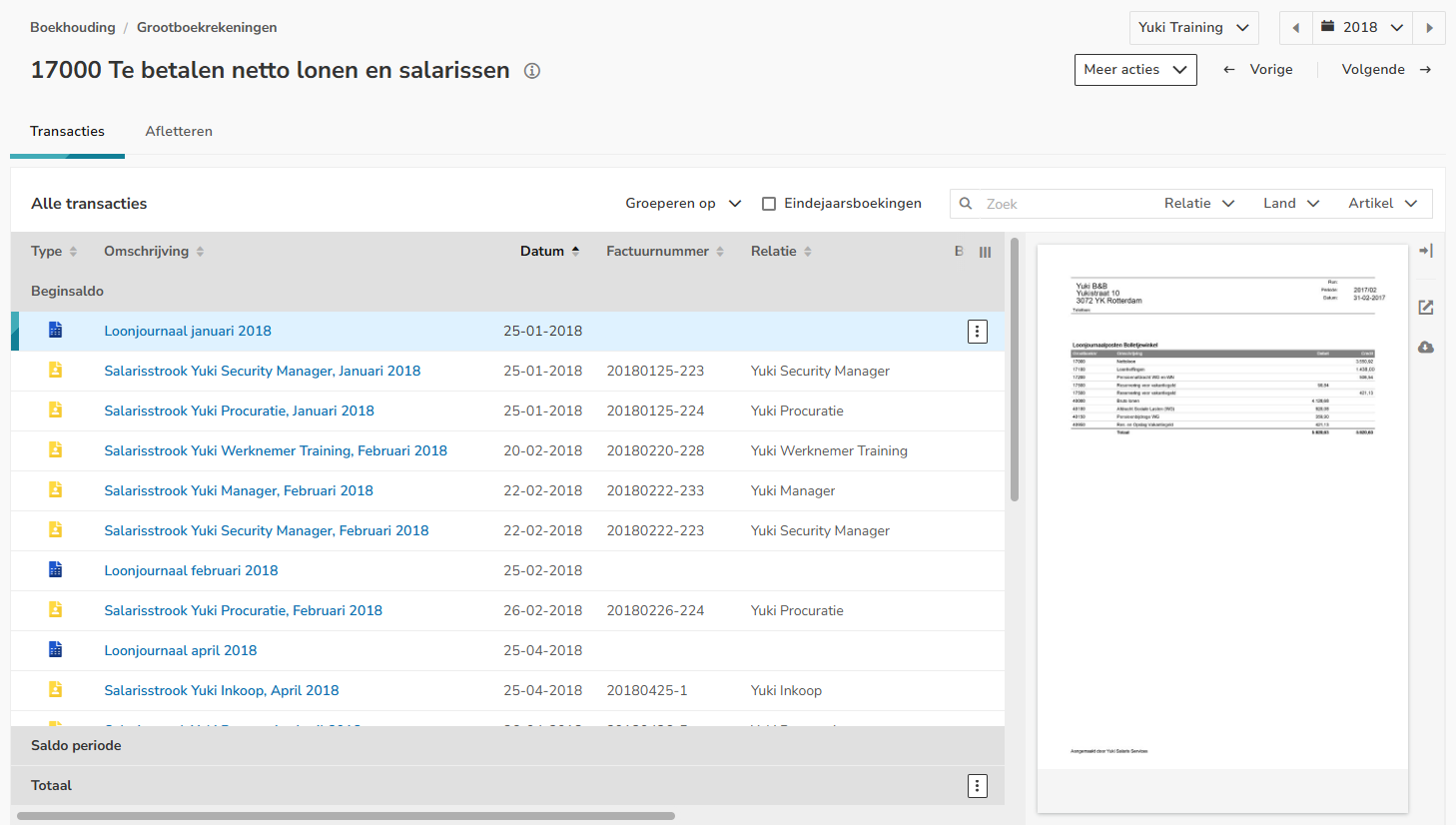Go to Boekhouding in the breadcrumb
The image size is (1456, 825).
(x=73, y=28)
